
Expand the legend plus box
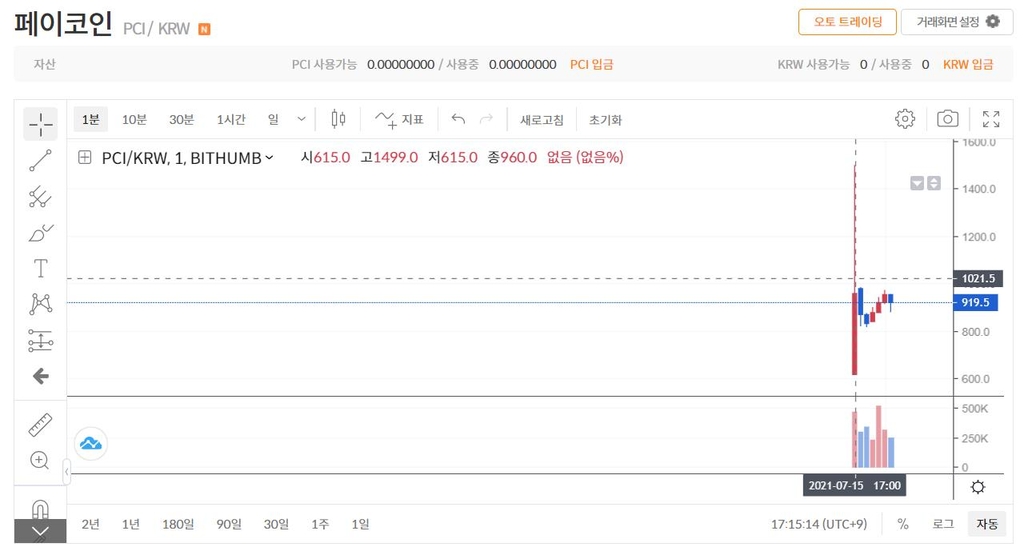(x=85, y=157)
